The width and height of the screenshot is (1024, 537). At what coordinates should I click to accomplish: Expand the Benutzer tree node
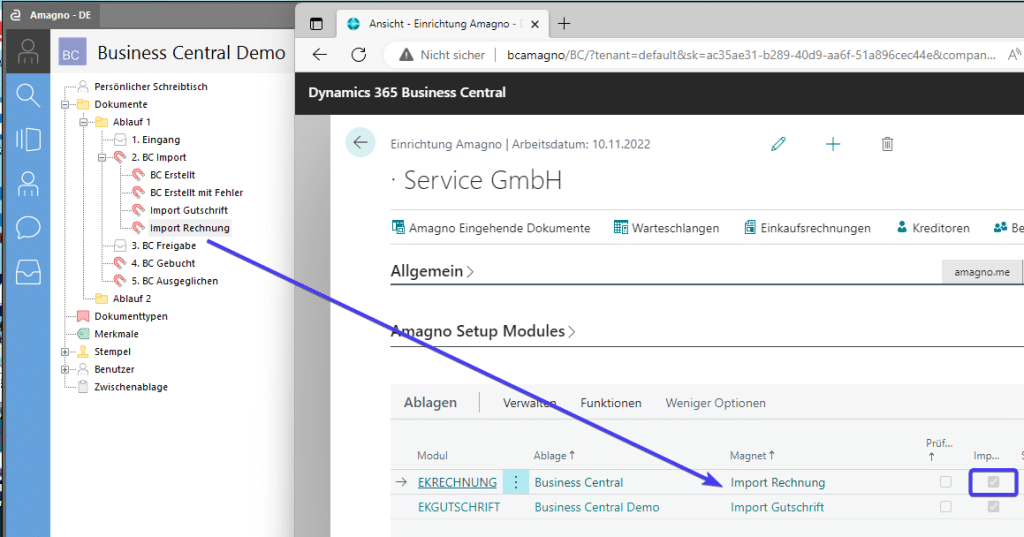[65, 369]
